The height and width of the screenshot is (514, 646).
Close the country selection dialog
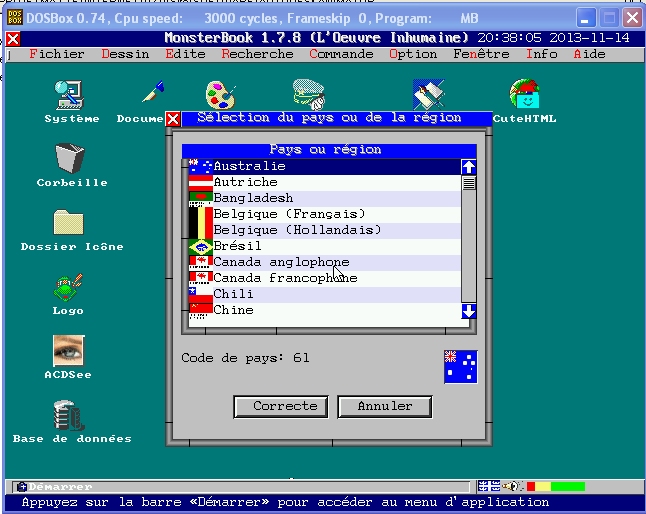click(x=173, y=119)
